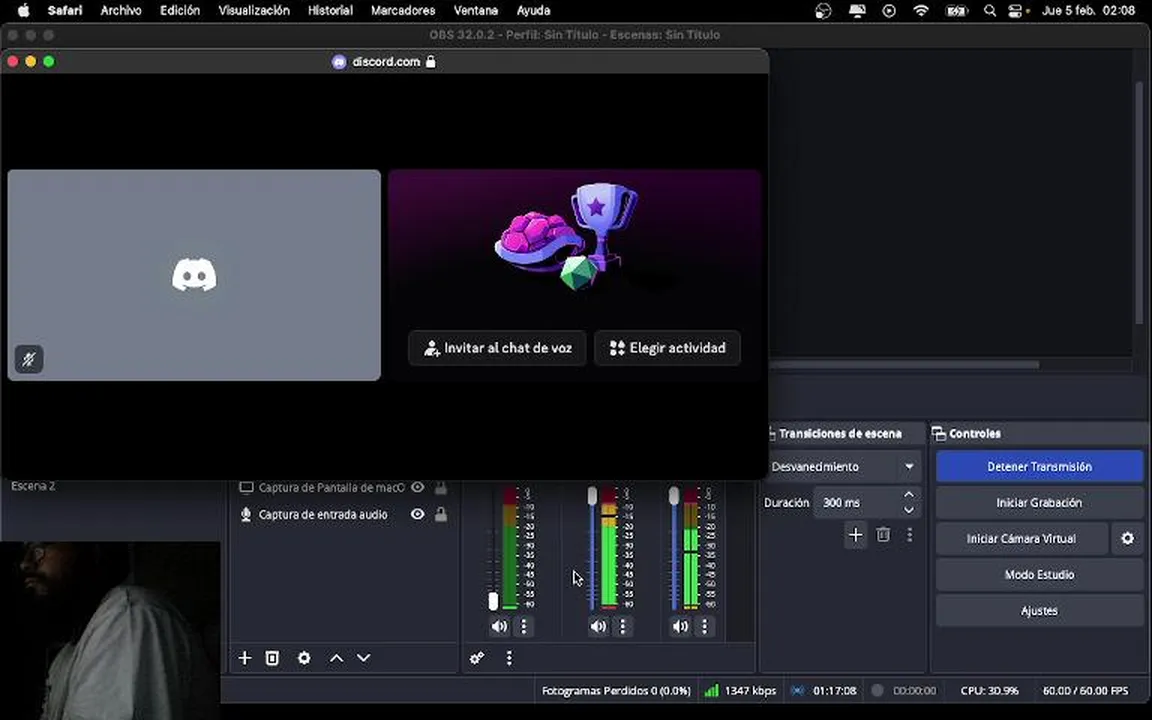Screen dimensions: 1152x720
Task: Click Detener Transmisión button
Action: coord(1040,467)
